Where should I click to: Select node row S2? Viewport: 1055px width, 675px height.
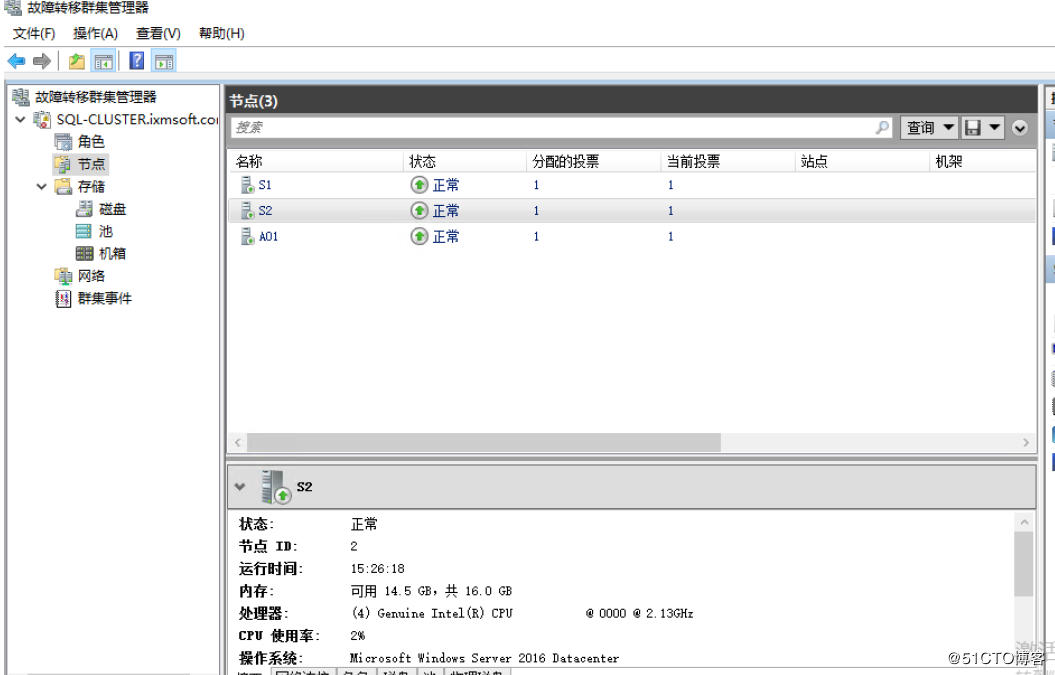click(632, 211)
